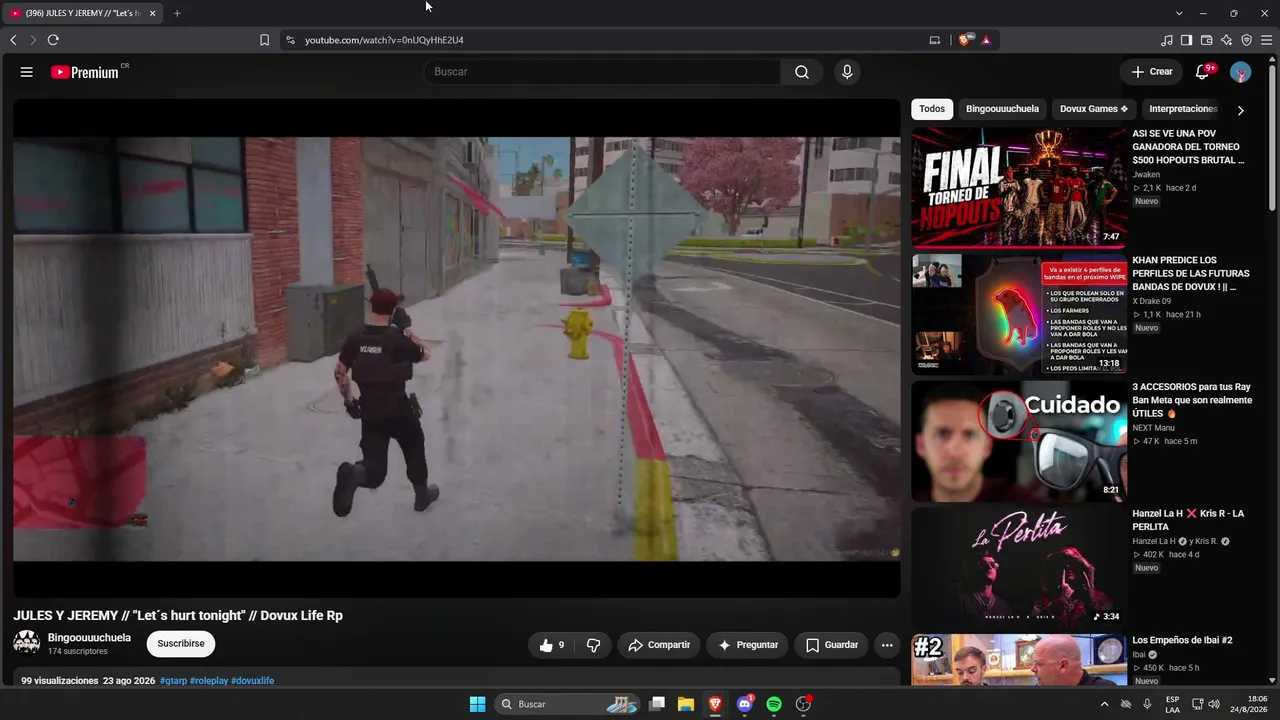1280x720 pixels.
Task: Open the YouTube guide hamburger menu
Action: (x=27, y=72)
